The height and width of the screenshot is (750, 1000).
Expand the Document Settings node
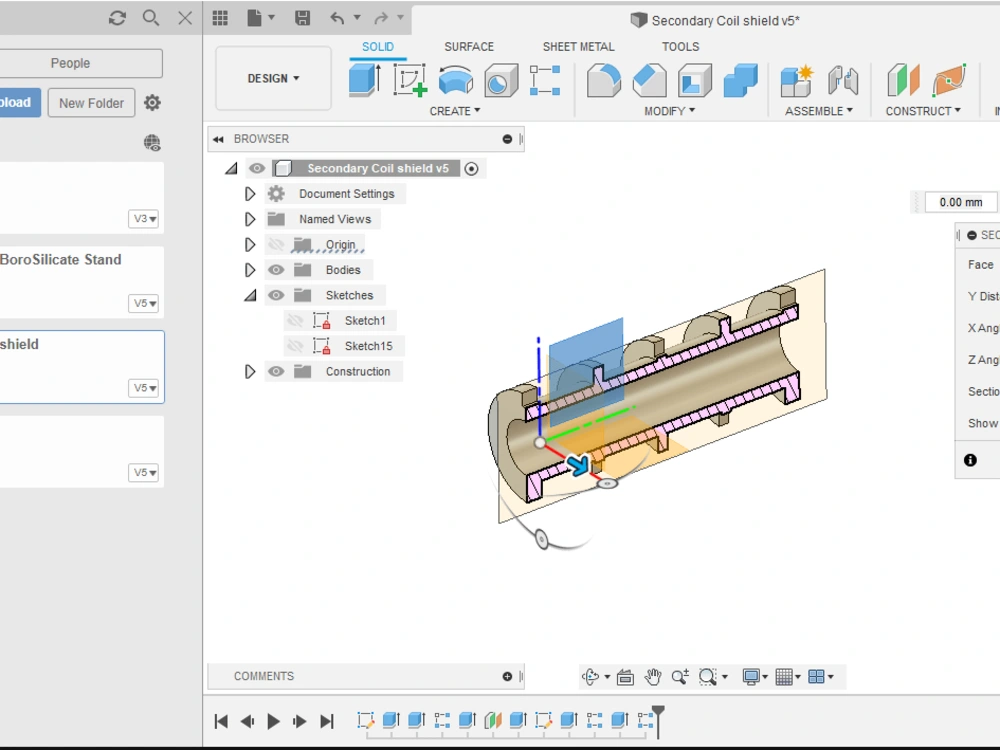(x=250, y=194)
